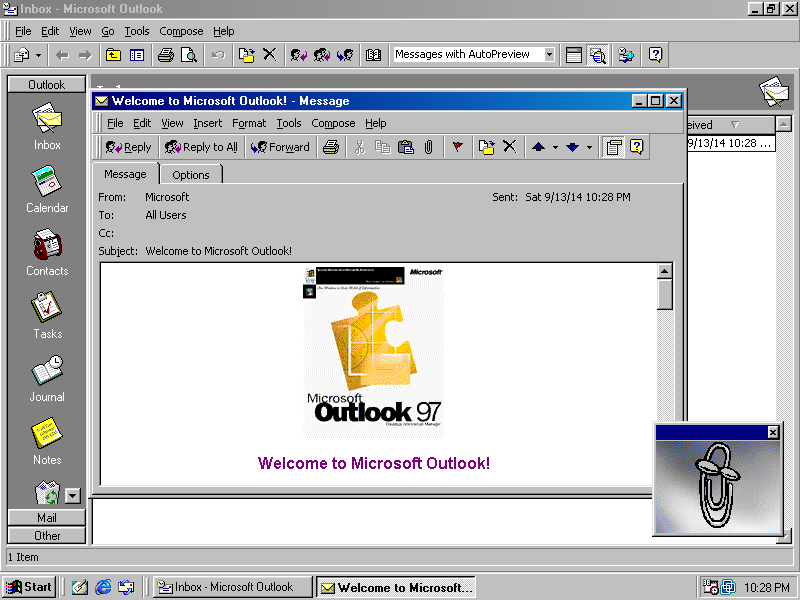Select the Message tab
The width and height of the screenshot is (800, 600).
(x=125, y=174)
